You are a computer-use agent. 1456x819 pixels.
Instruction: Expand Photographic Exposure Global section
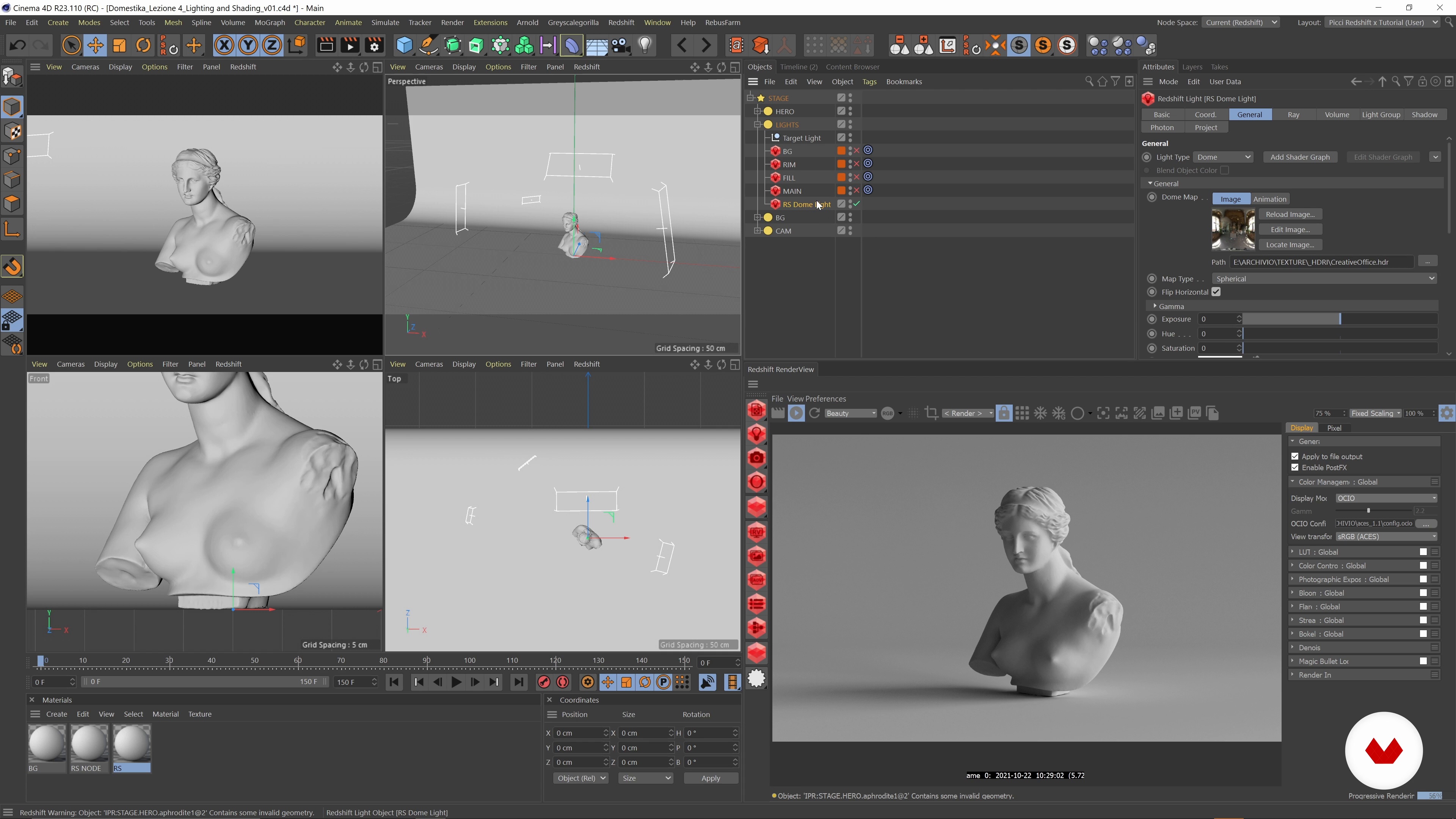click(1293, 579)
